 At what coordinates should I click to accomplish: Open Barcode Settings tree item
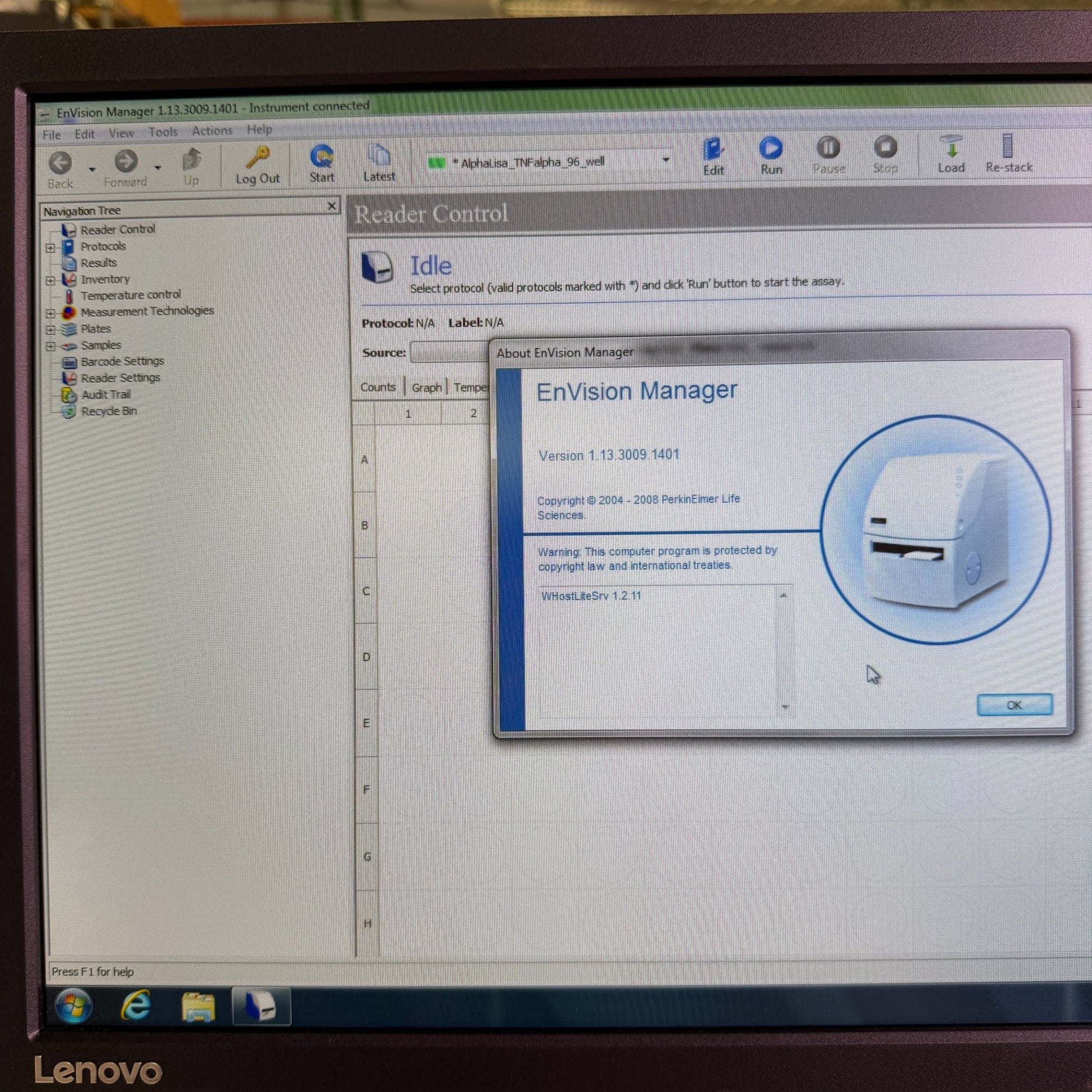(122, 361)
